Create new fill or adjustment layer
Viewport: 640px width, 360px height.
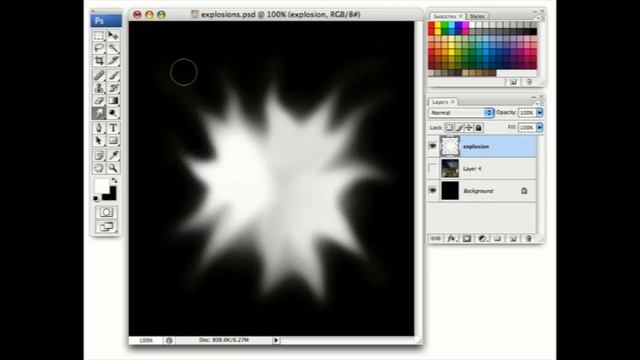coord(482,238)
